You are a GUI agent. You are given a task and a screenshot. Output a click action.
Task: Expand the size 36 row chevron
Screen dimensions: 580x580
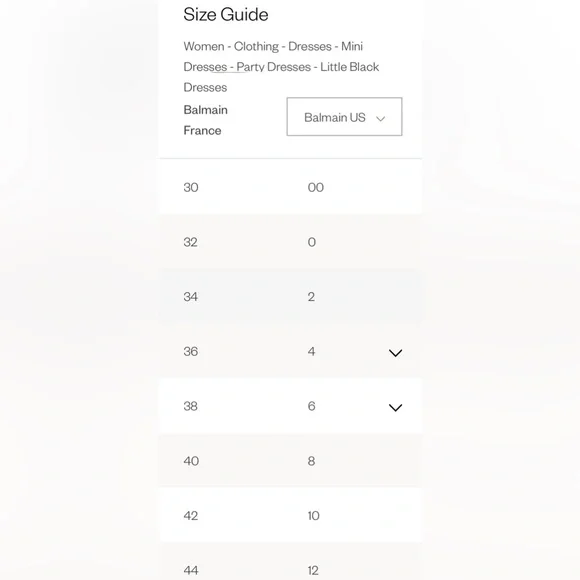pos(395,353)
